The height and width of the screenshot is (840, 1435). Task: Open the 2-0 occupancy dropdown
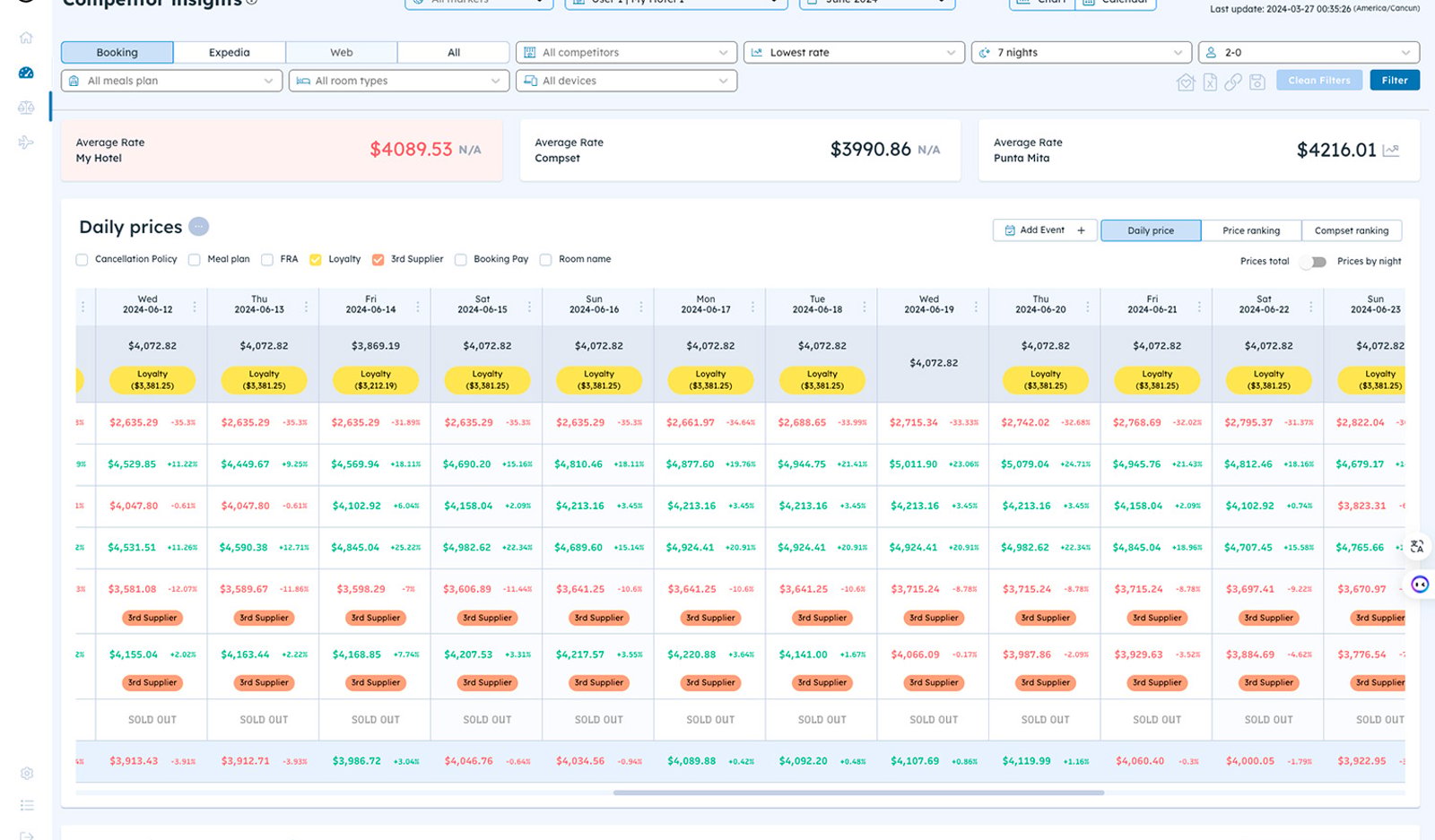[x=1309, y=52]
